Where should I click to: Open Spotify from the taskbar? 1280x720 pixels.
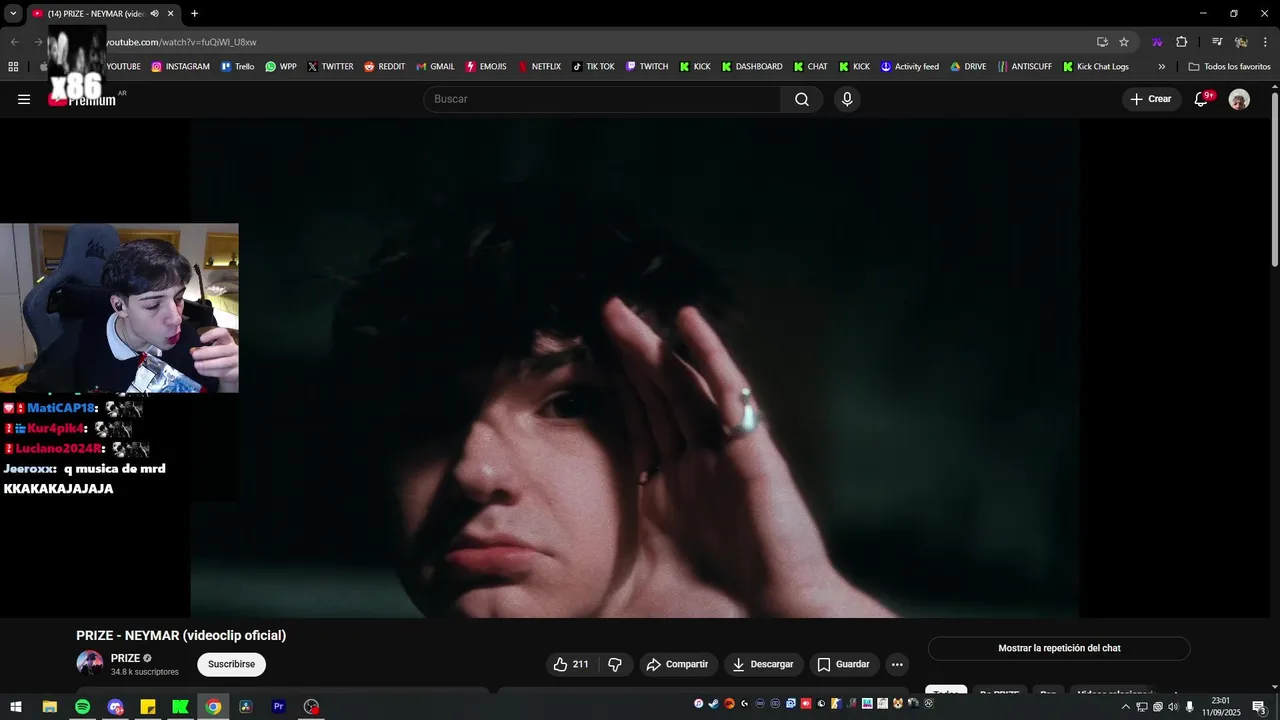(x=82, y=707)
